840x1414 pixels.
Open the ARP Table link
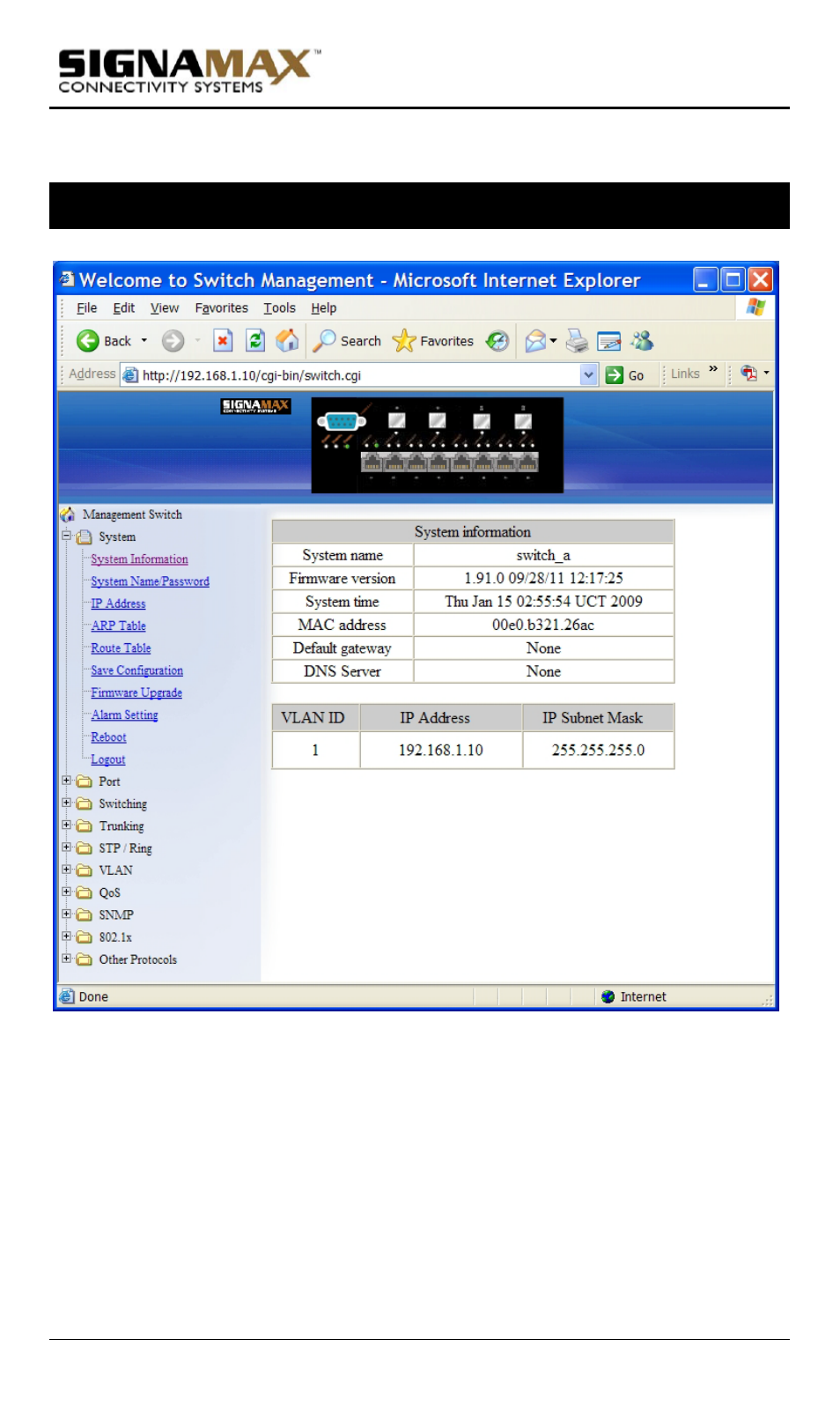click(119, 626)
